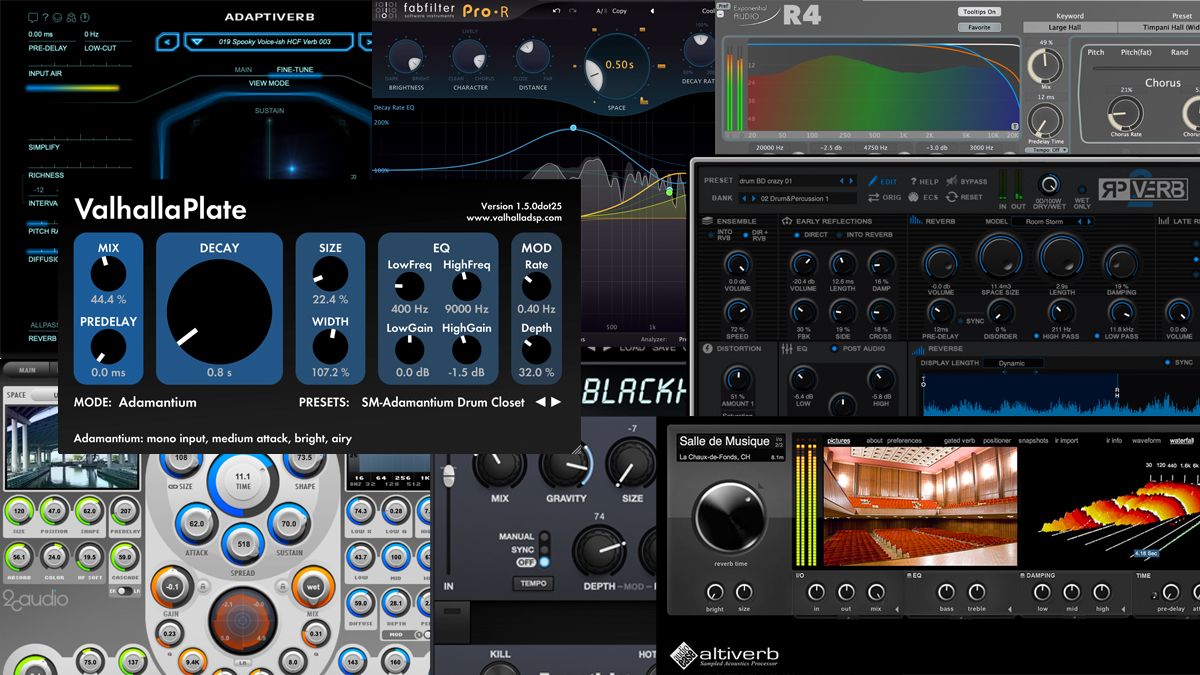Click the Reset circular arrows icon in RP Verb
Viewport: 1200px width, 675px height.
(x=952, y=197)
